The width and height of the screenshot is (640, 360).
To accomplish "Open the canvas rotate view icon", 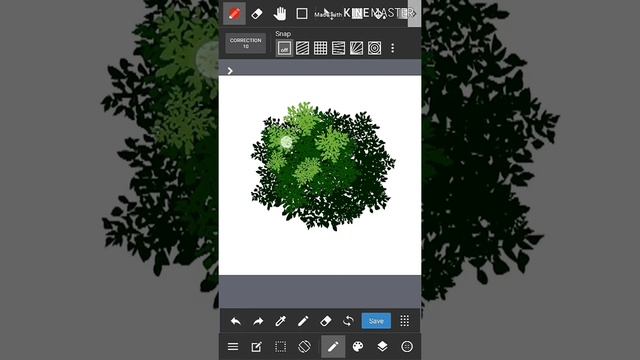I will pyautogui.click(x=304, y=347).
